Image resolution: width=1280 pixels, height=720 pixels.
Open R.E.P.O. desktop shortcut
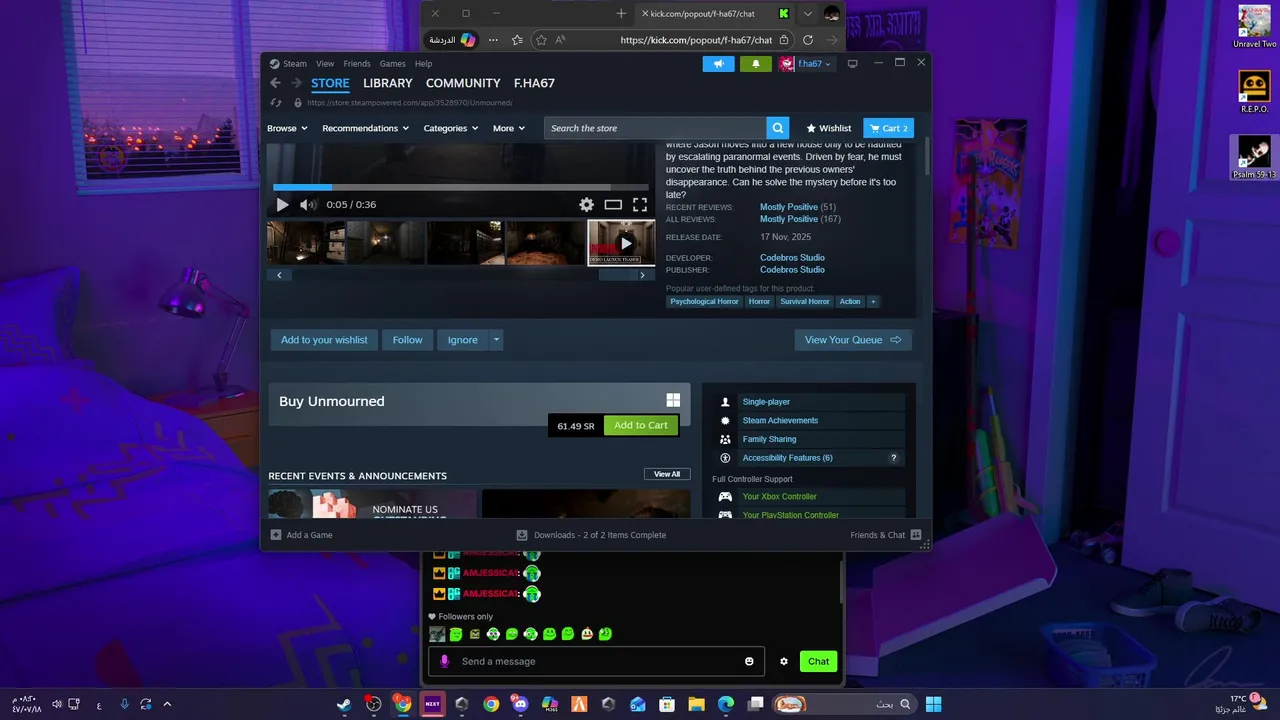pyautogui.click(x=1254, y=92)
